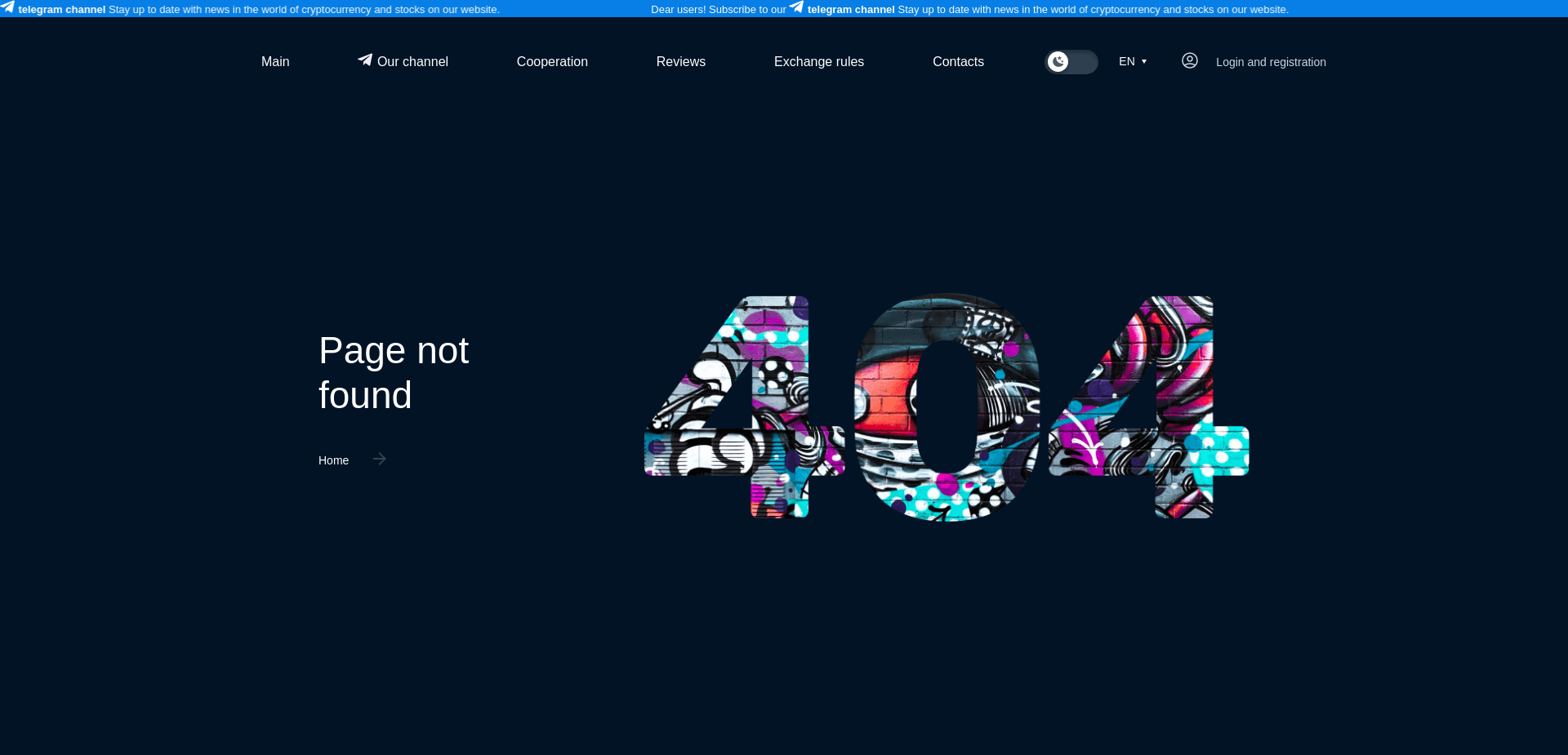Select the Cooperation nav item
This screenshot has width=1568, height=755.
pos(552,61)
